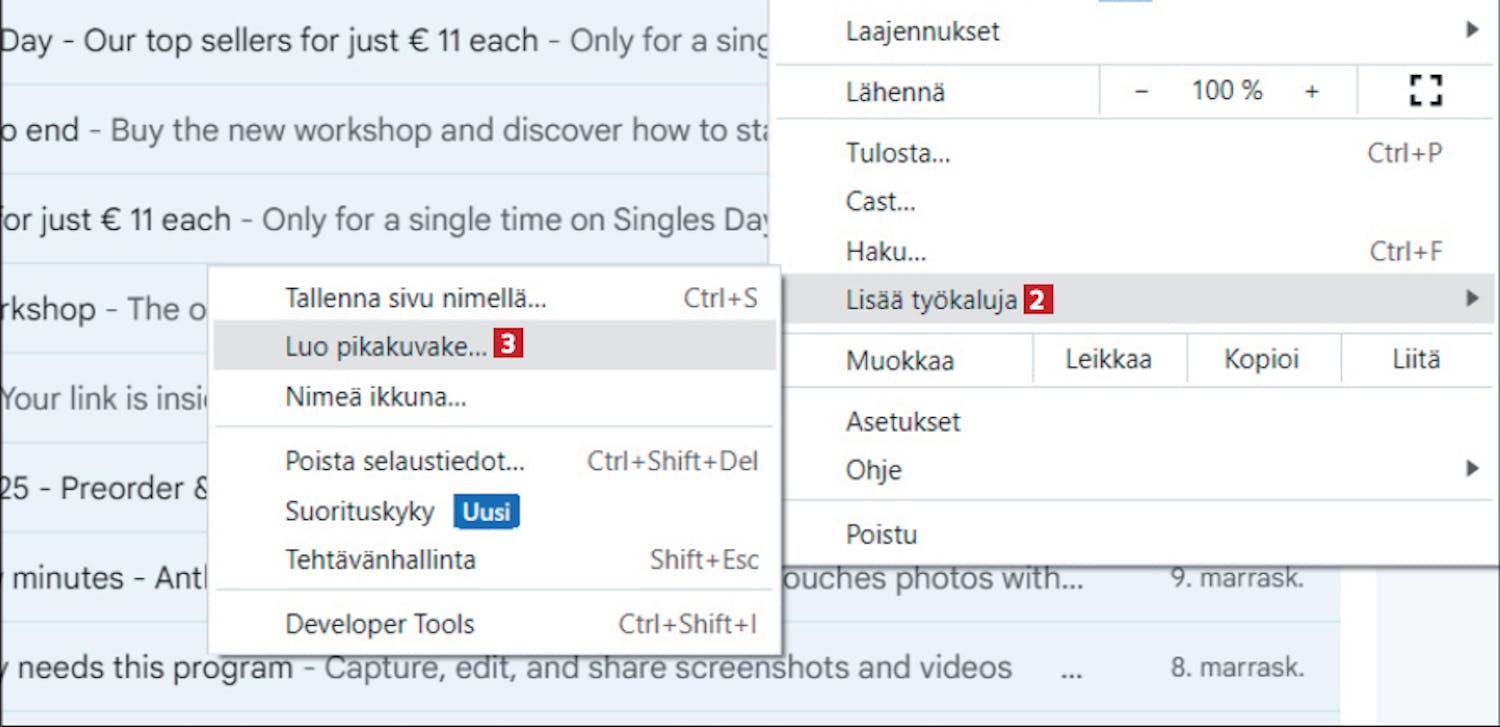Expand the Laajennukset submenu arrow
The width and height of the screenshot is (1500, 727).
(x=1472, y=30)
